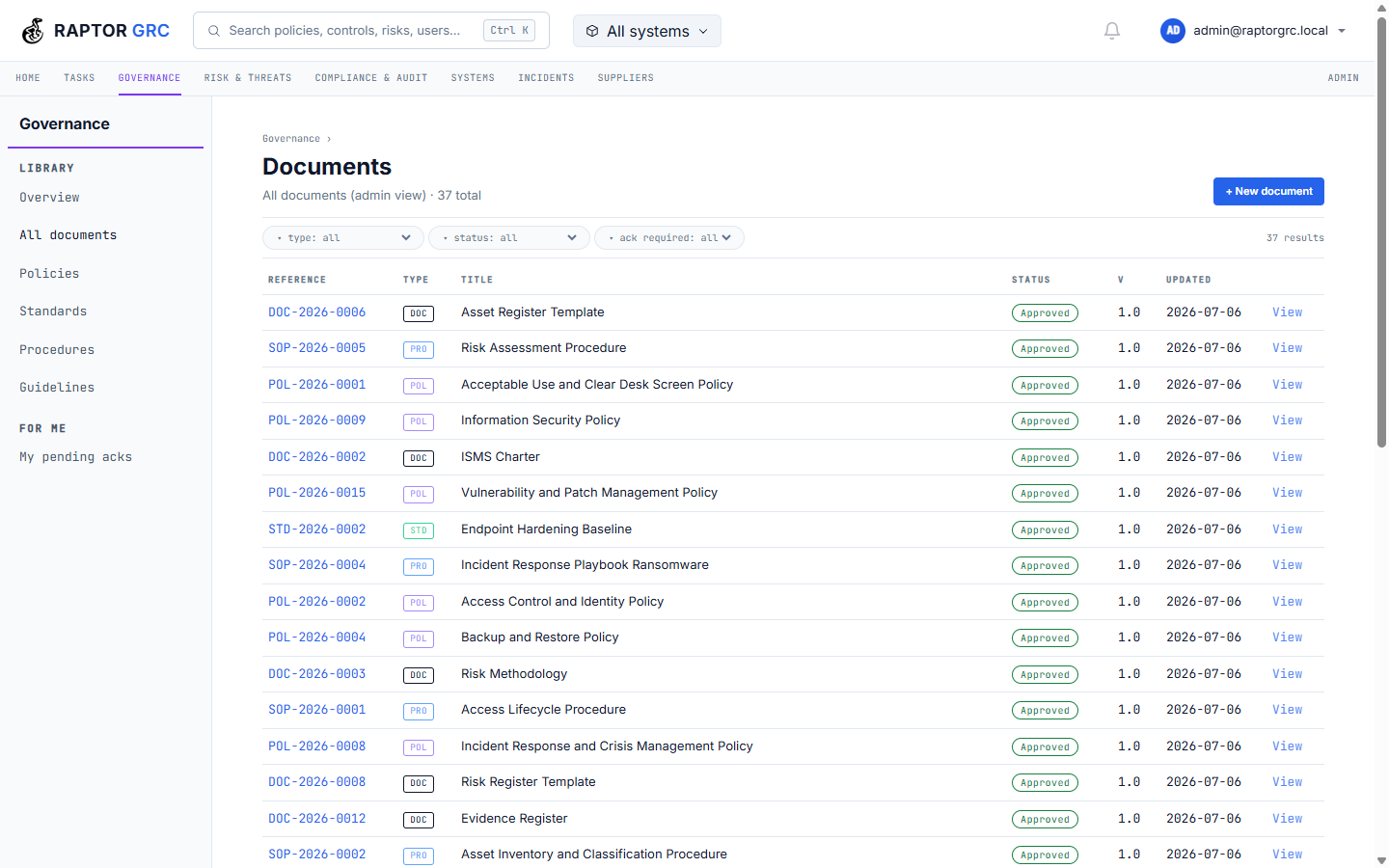View the Risk Register Template row

click(1287, 782)
